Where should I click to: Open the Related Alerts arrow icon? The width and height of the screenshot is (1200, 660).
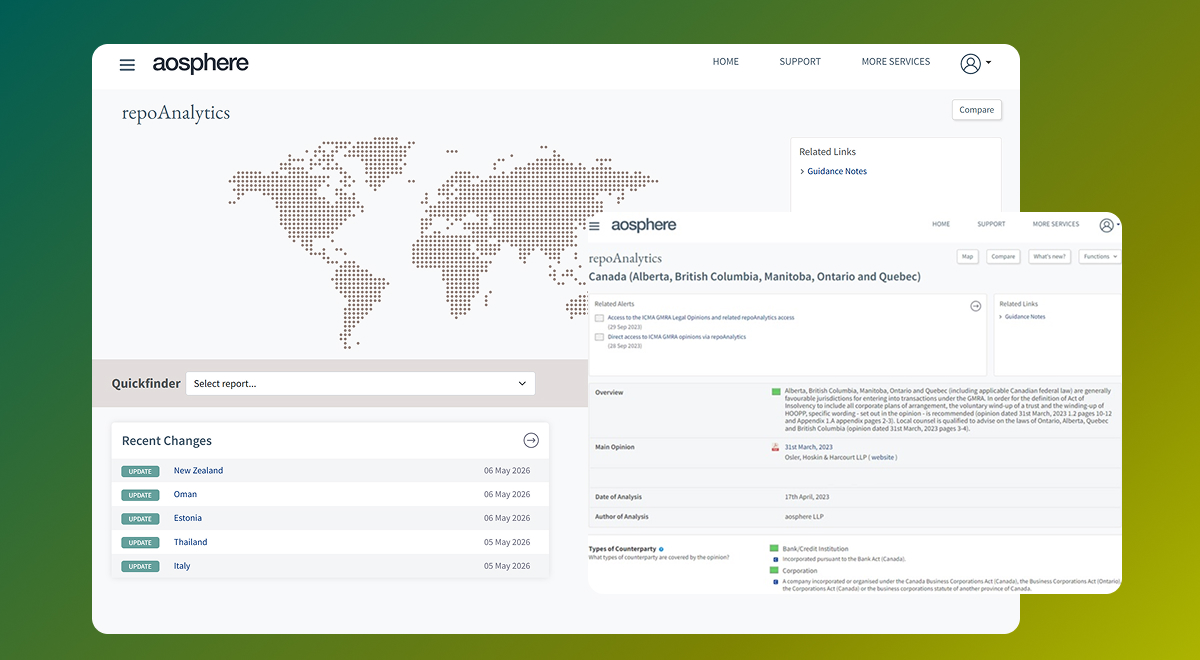point(976,305)
